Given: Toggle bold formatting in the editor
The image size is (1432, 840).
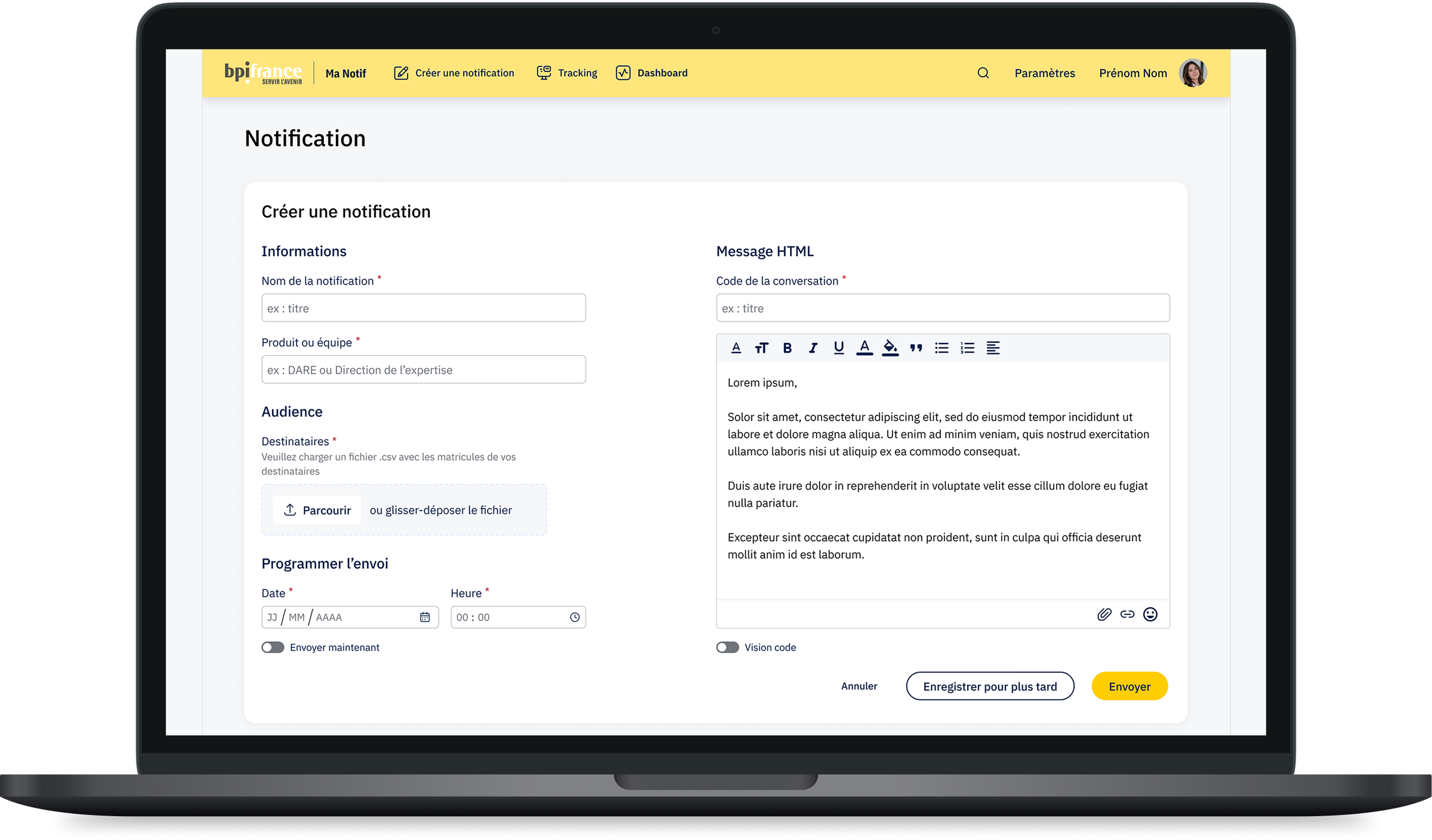Looking at the screenshot, I should (787, 348).
